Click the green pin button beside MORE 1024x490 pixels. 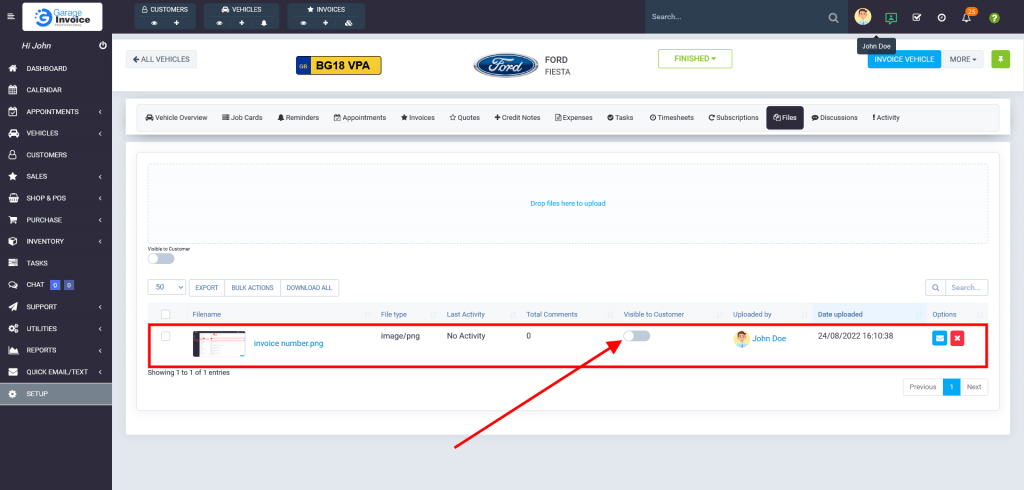[x=1000, y=59]
